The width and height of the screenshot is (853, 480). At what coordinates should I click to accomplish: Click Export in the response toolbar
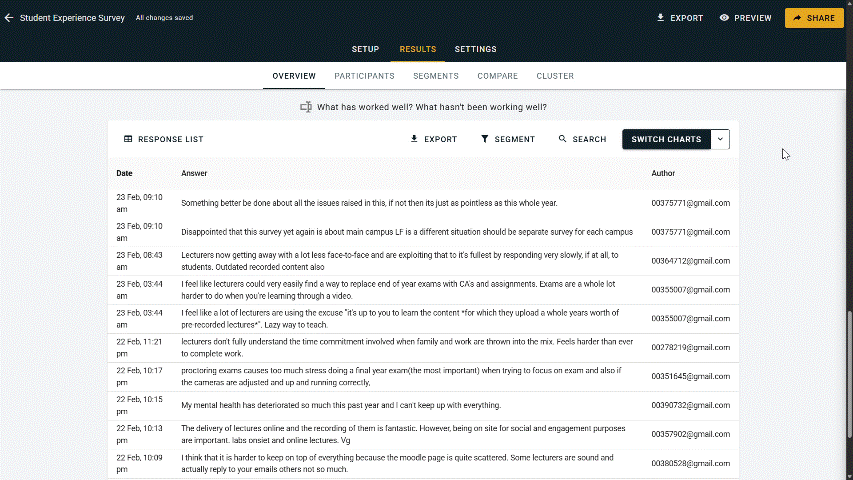433,139
